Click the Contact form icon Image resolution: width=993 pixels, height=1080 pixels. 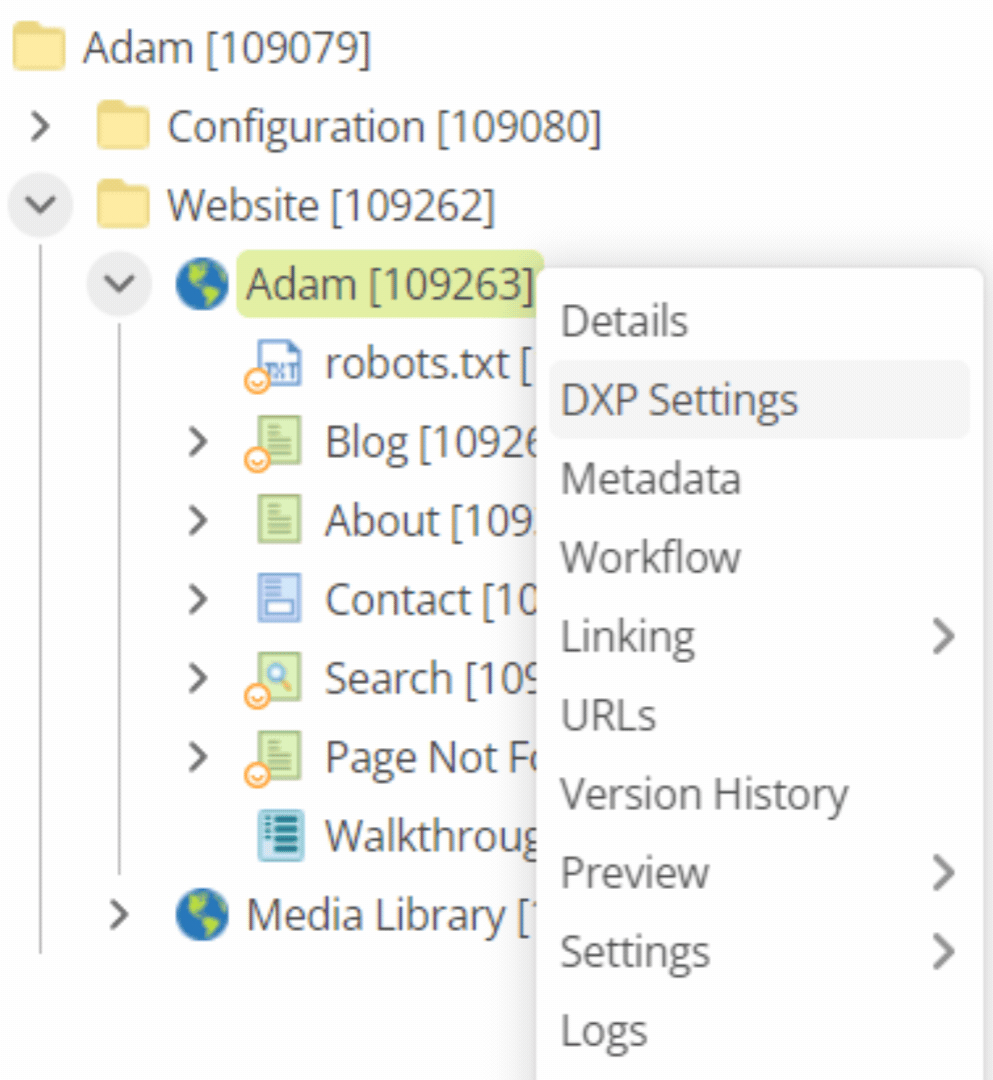tap(276, 599)
